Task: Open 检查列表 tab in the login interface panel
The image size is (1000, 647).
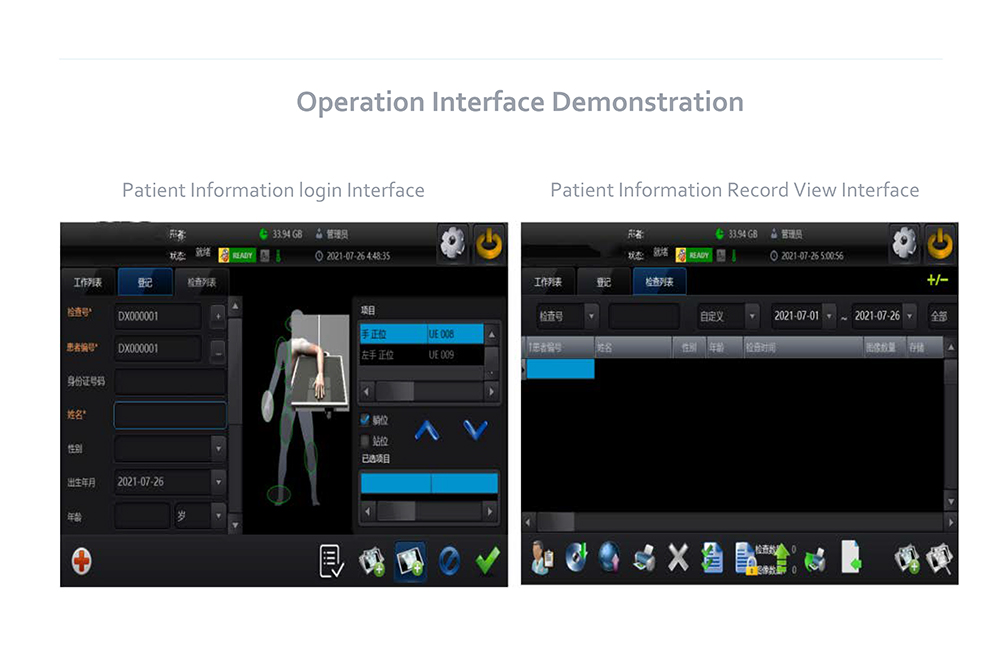Action: click(x=202, y=282)
